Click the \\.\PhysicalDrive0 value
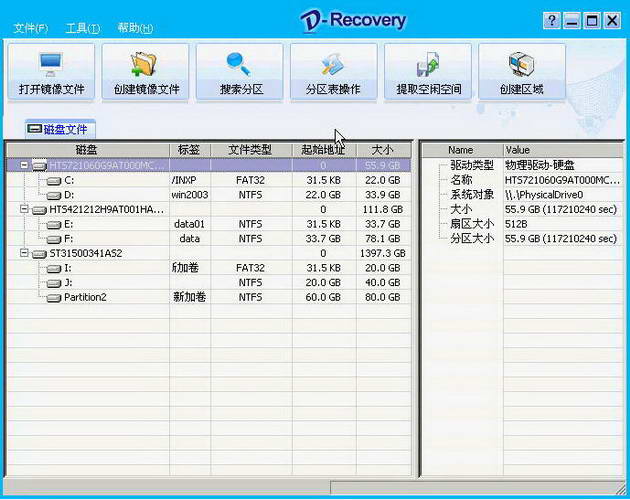This screenshot has height=500, width=630. coord(544,195)
